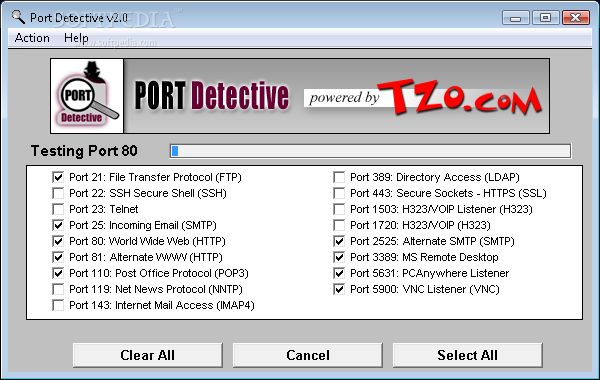Click the Select All button

(x=468, y=355)
